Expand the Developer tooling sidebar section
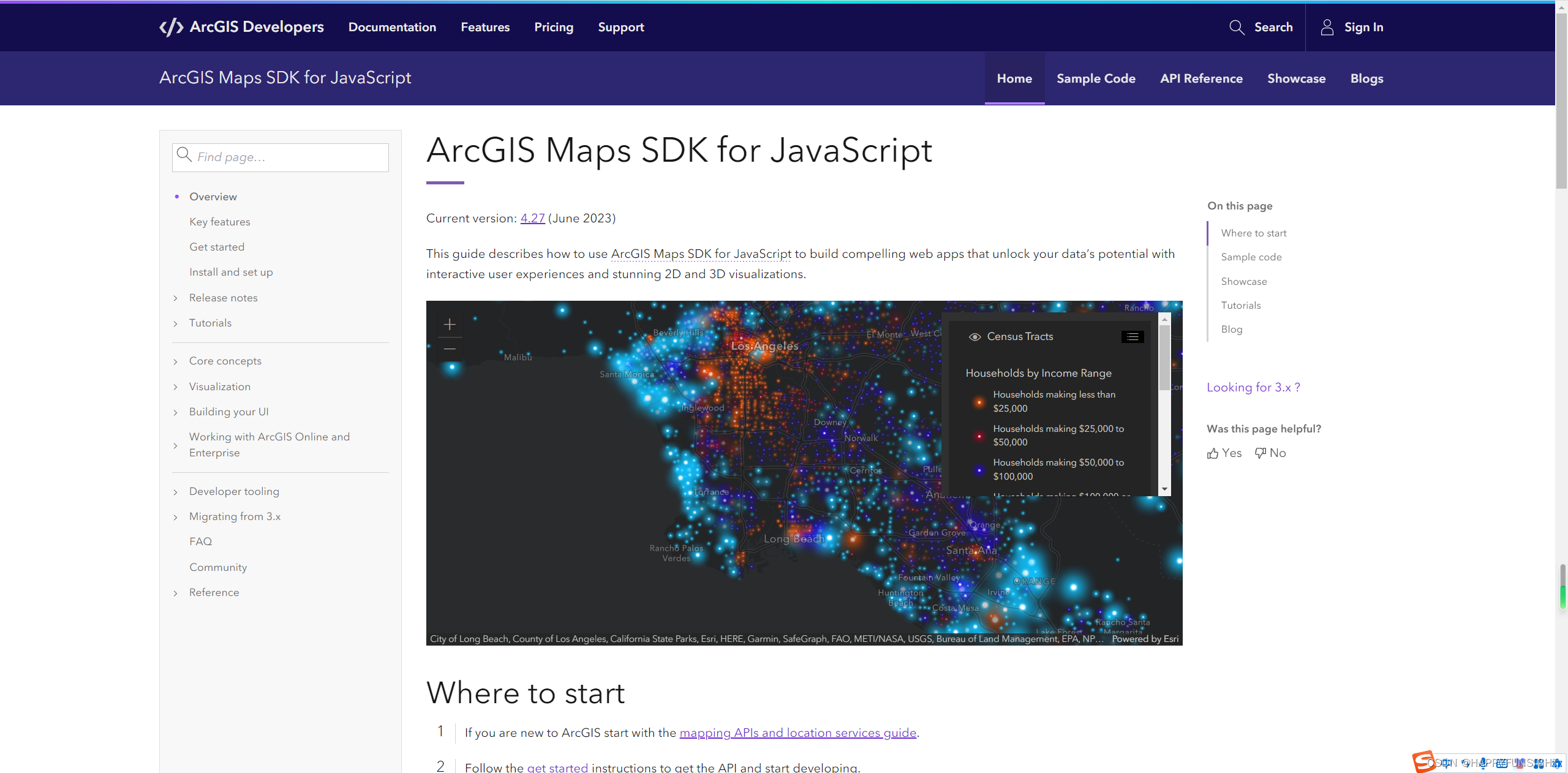1568x773 pixels. pos(176,492)
